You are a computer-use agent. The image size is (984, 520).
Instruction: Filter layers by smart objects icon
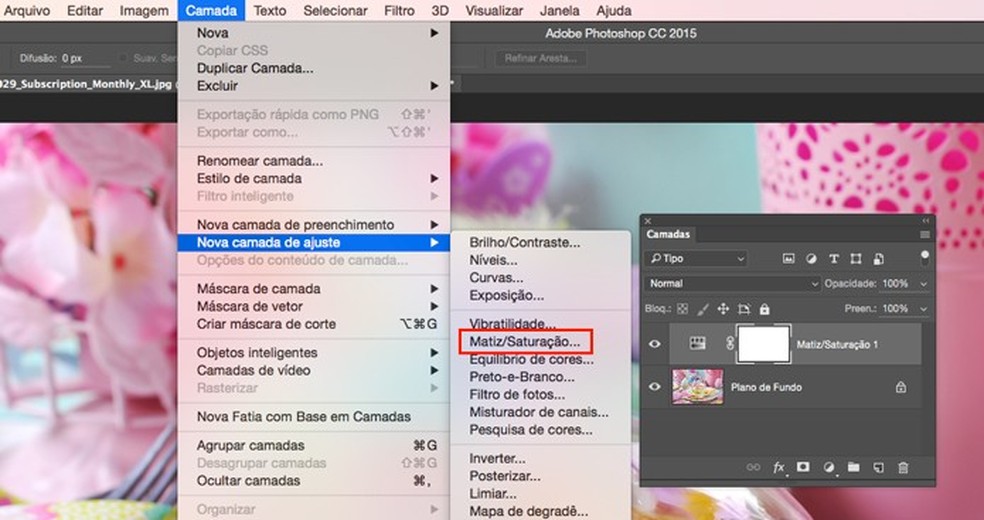point(879,258)
